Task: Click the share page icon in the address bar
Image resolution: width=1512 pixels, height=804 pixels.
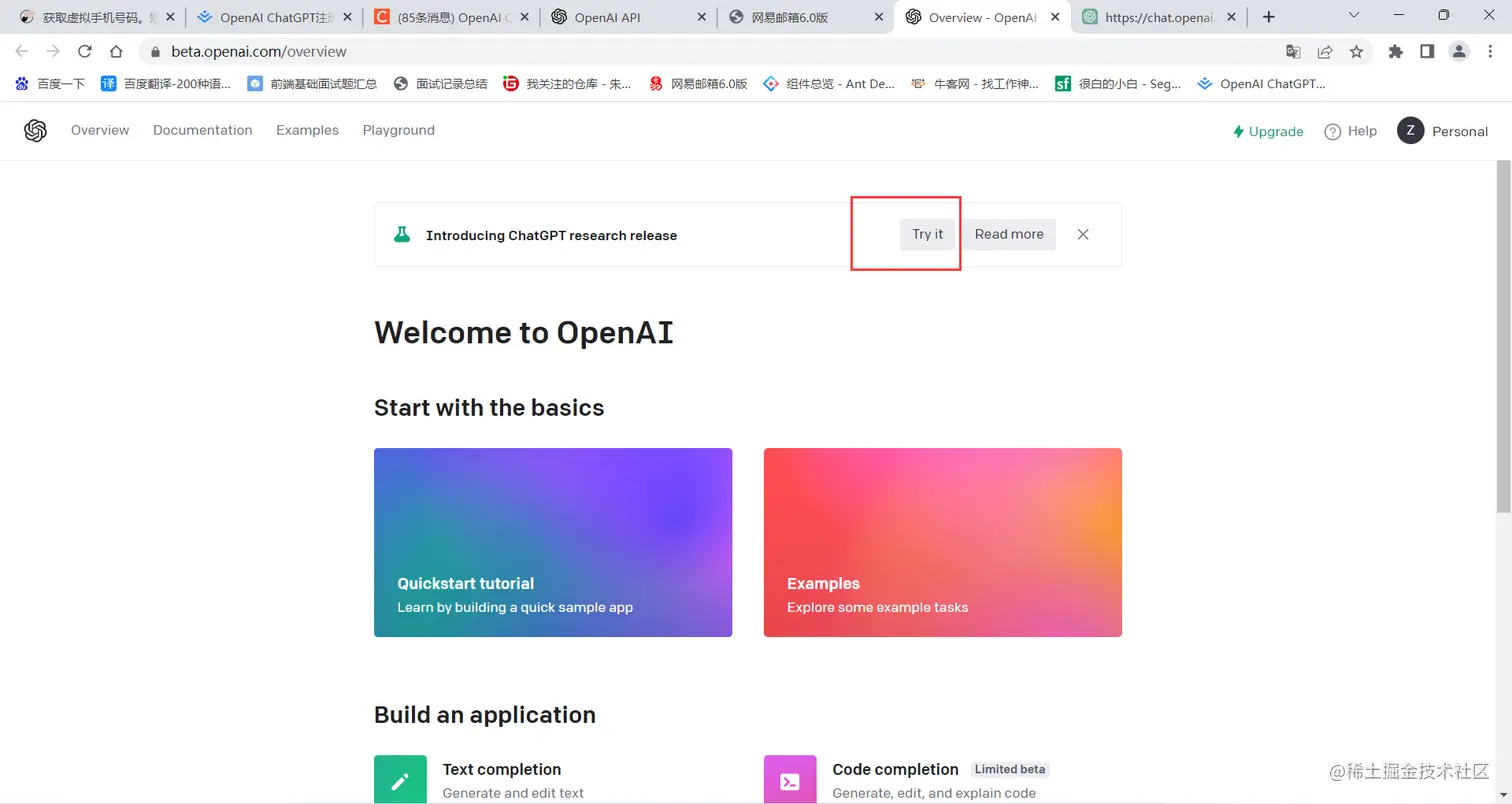Action: tap(1325, 51)
